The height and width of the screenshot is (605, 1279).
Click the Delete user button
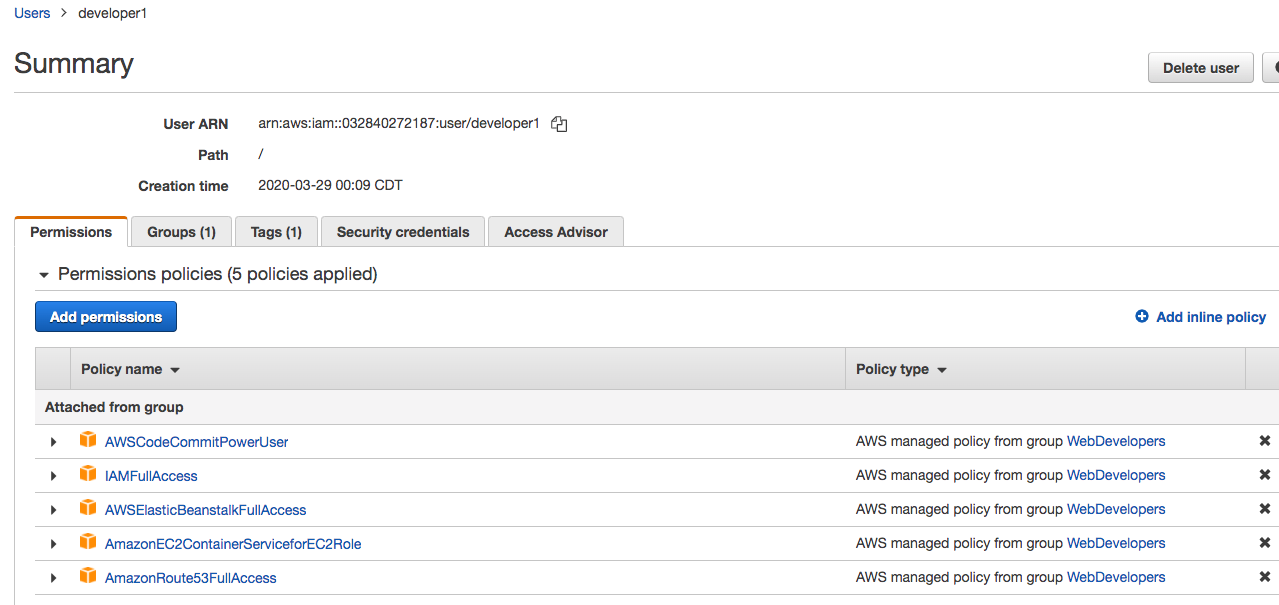(x=1200, y=67)
